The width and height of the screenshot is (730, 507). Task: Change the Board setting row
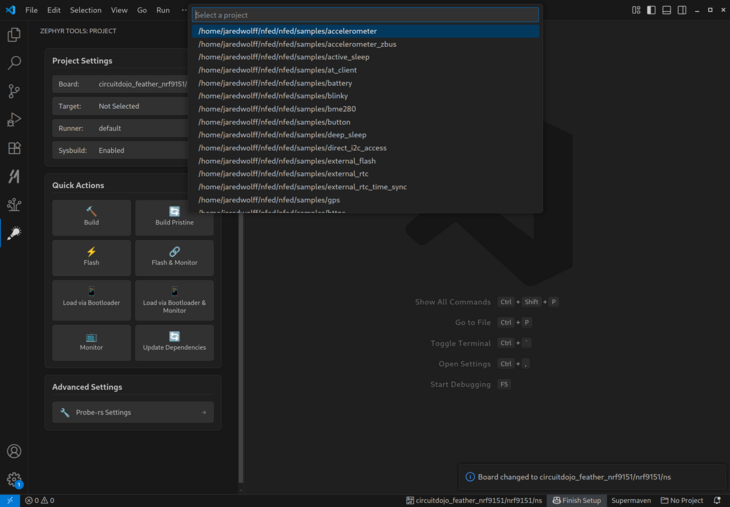(122, 84)
